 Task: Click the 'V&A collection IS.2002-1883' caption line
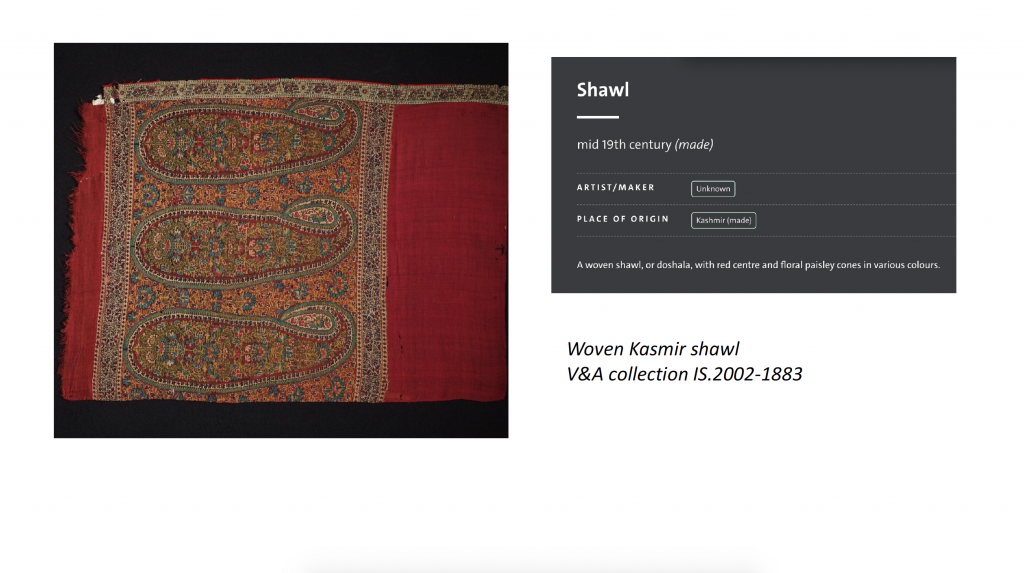tap(684, 374)
